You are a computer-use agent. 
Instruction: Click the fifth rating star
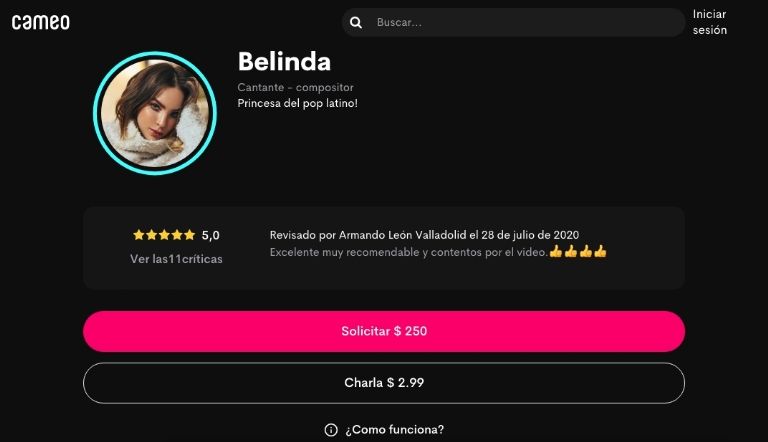[x=190, y=235]
